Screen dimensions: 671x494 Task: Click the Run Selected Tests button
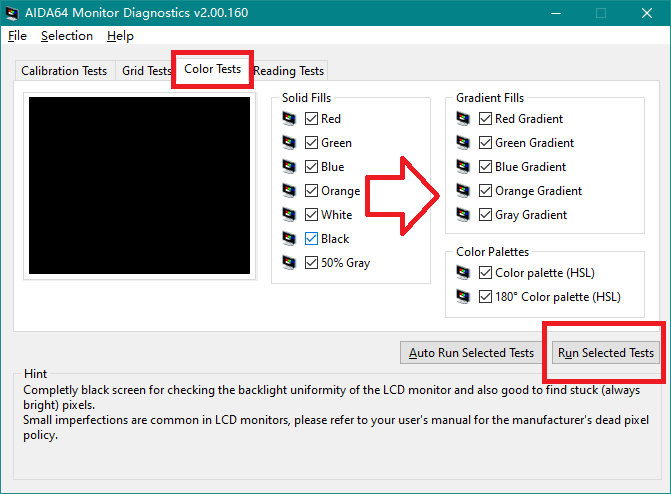pyautogui.click(x=605, y=353)
